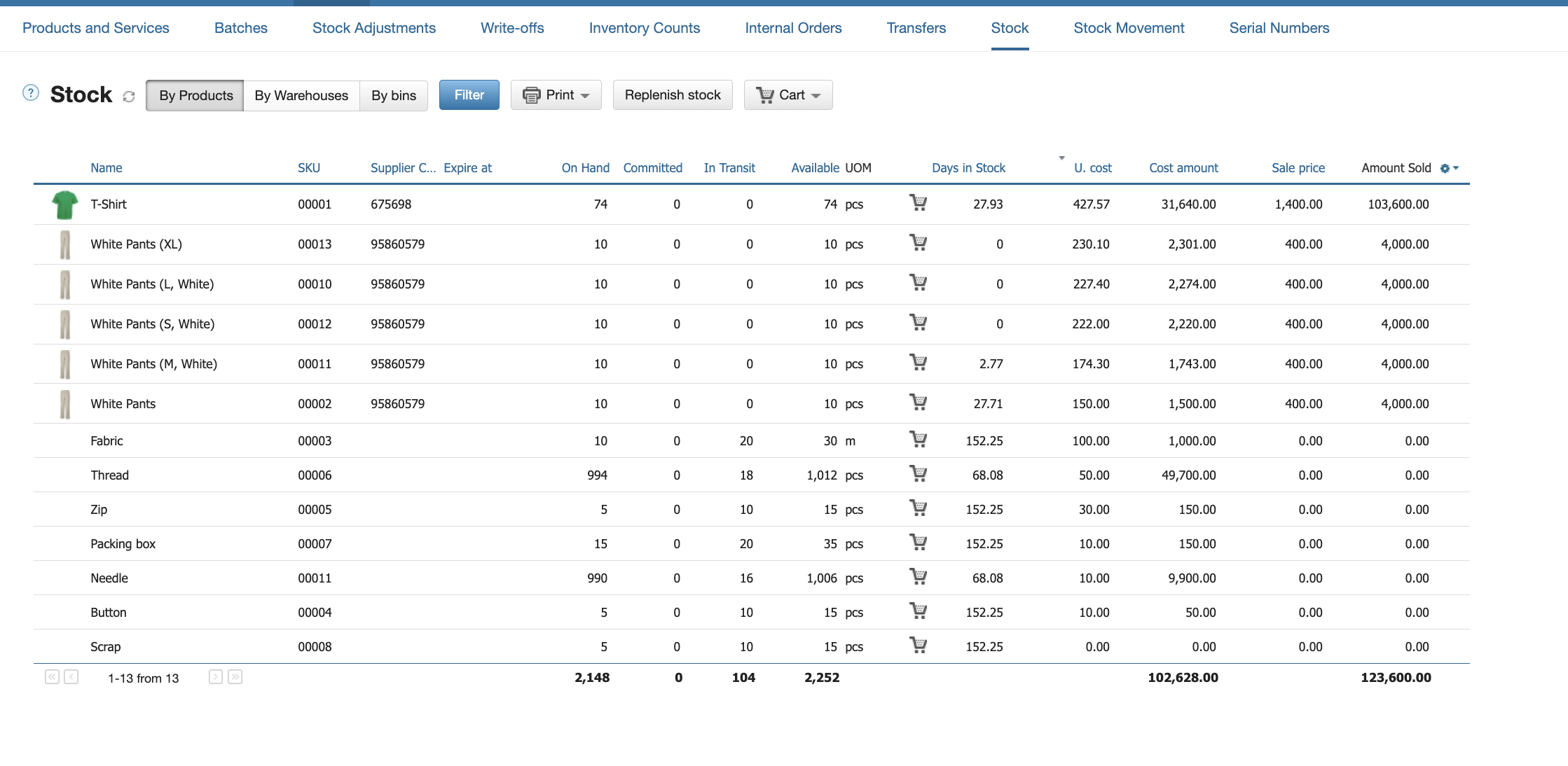Image resolution: width=1568 pixels, height=766 pixels.
Task: Go to last page of results
Action: pyautogui.click(x=235, y=677)
